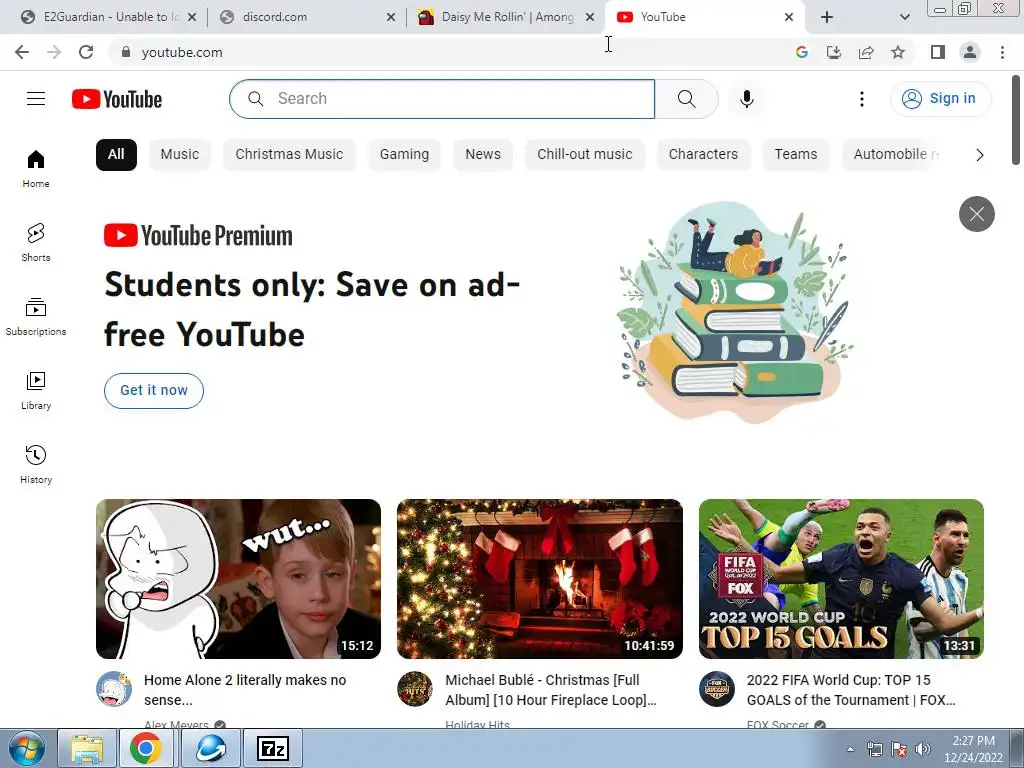Screen dimensions: 1024x768
Task: Switch to E2Guardian tab
Action: (101, 17)
